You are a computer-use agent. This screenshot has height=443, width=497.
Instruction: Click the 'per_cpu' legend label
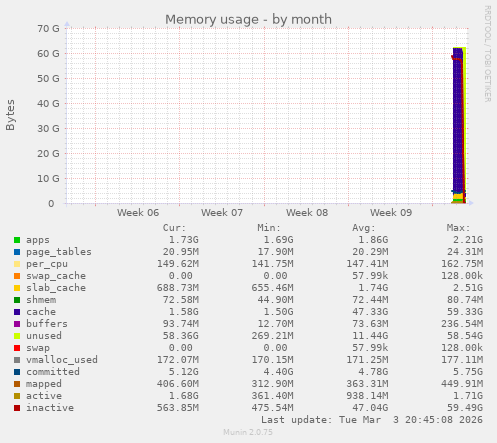(x=47, y=264)
